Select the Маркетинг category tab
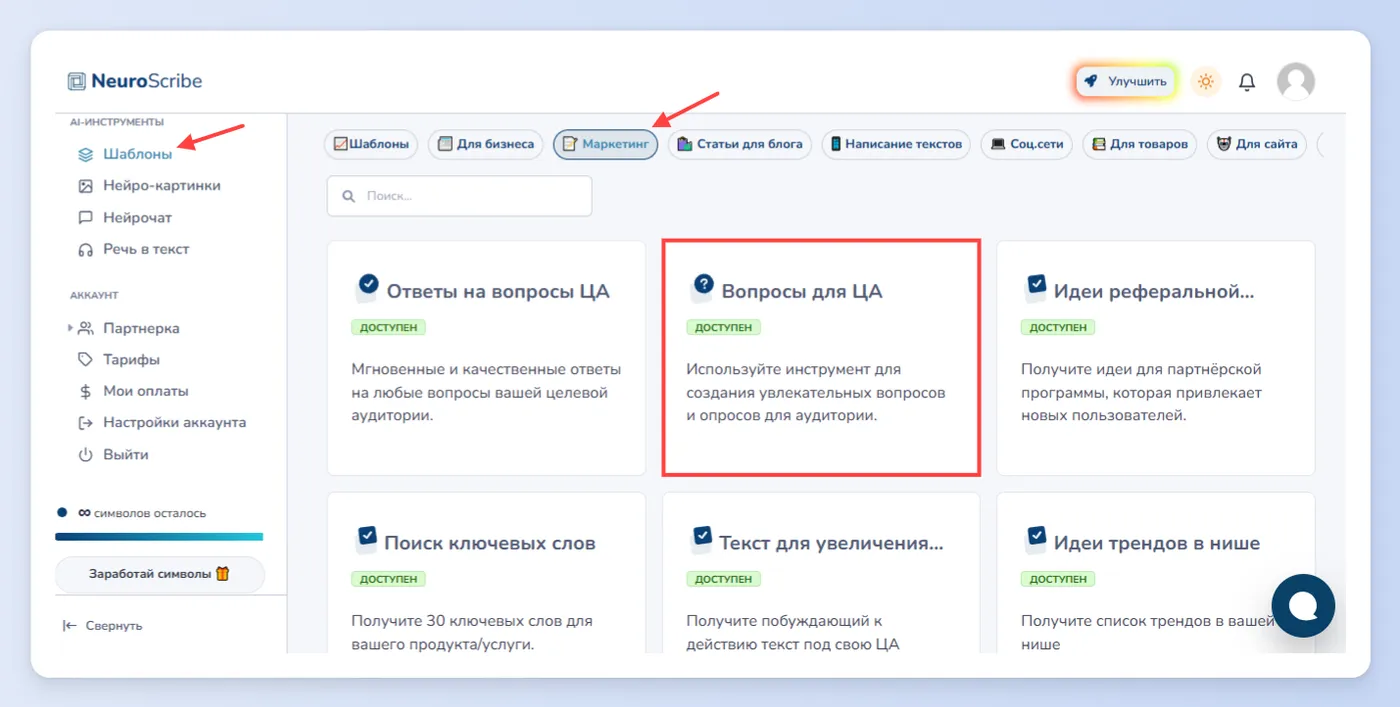The width and height of the screenshot is (1400, 707). 605,144
